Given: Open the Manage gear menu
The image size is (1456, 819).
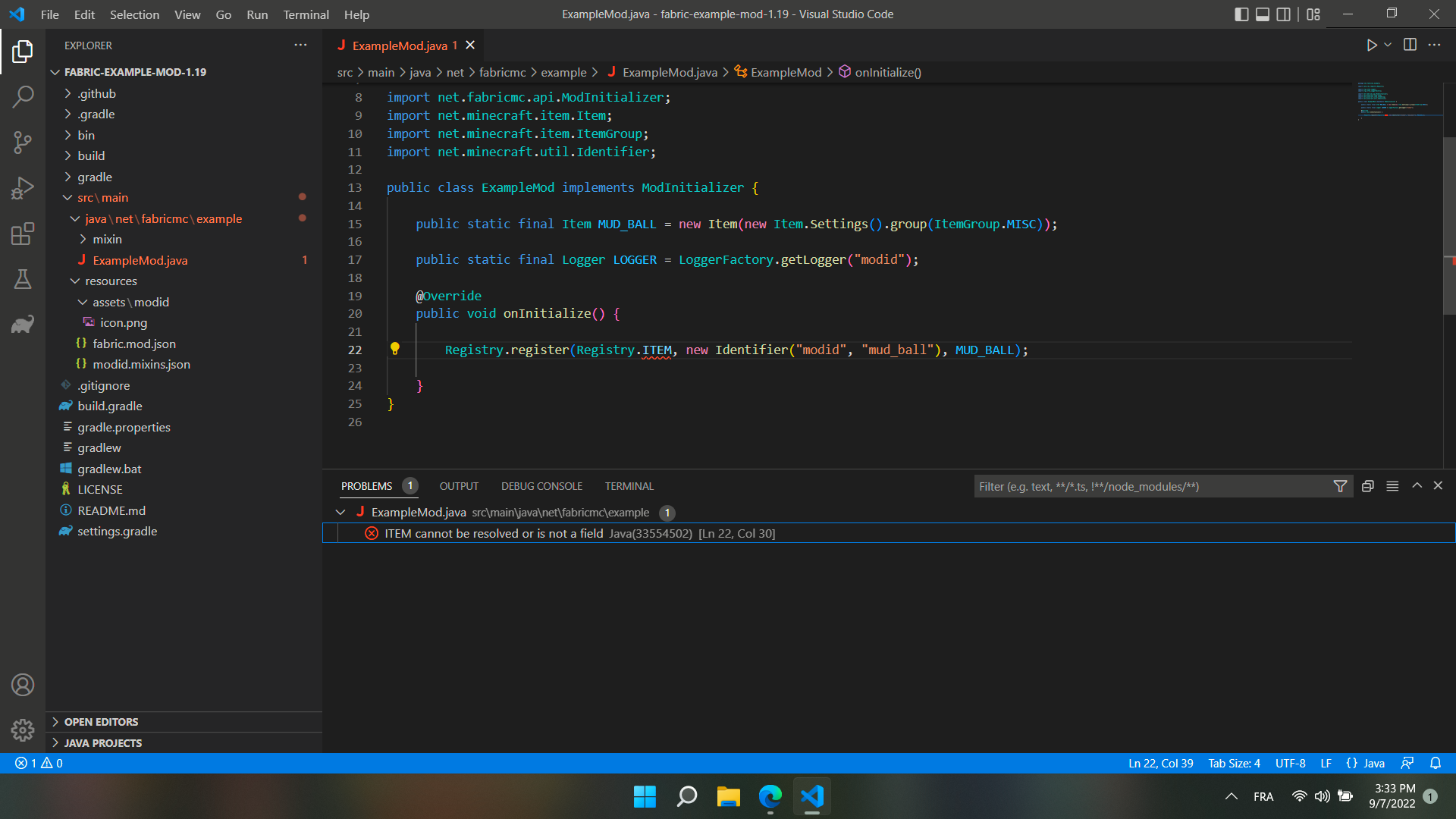Looking at the screenshot, I should tap(23, 730).
